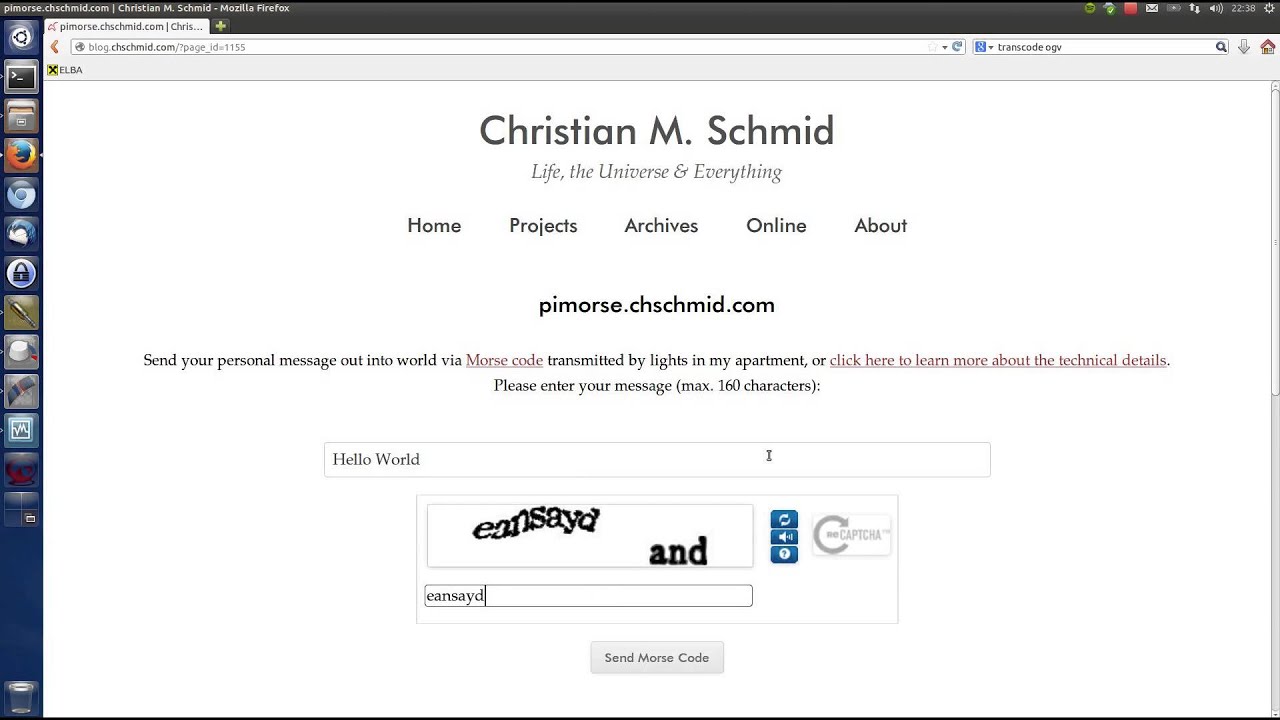
Task: Click the page vertical scrollbar
Action: pyautogui.click(x=1275, y=400)
